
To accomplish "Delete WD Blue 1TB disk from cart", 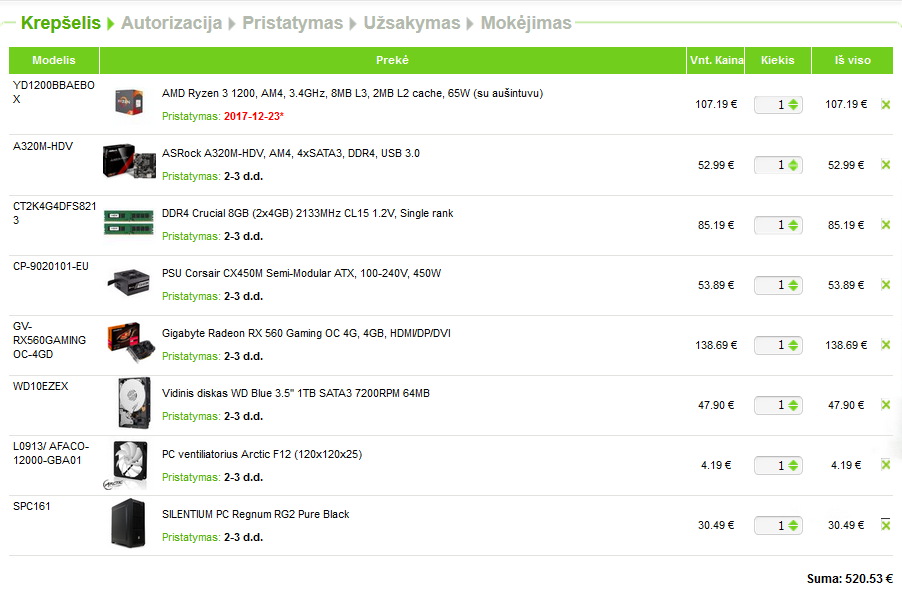I will point(885,405).
